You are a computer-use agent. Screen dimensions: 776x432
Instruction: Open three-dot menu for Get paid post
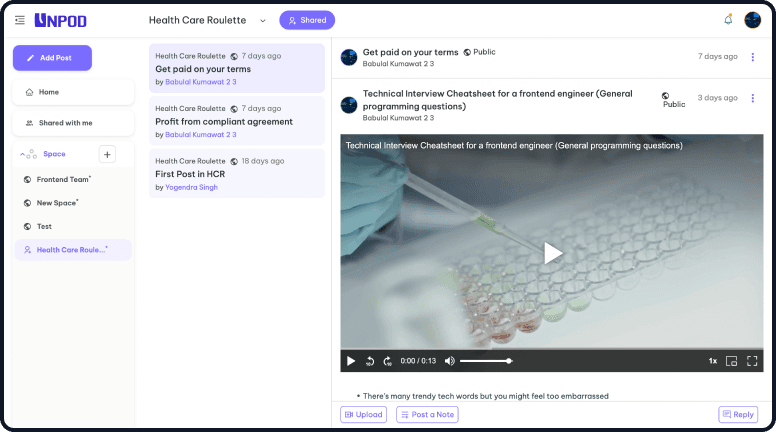tap(753, 57)
